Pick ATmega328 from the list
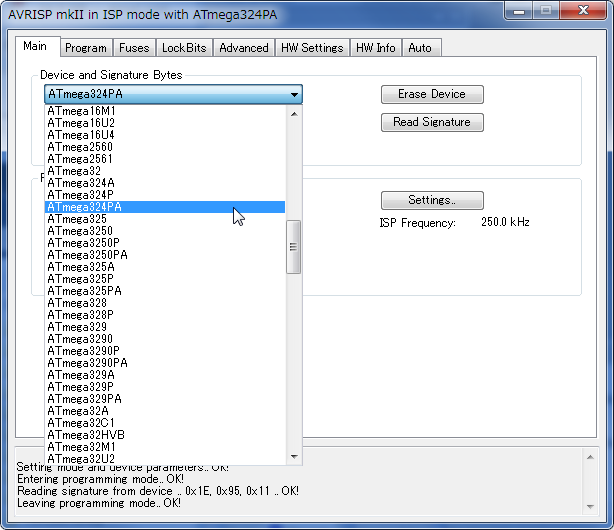This screenshot has width=614, height=530. click(x=165, y=303)
